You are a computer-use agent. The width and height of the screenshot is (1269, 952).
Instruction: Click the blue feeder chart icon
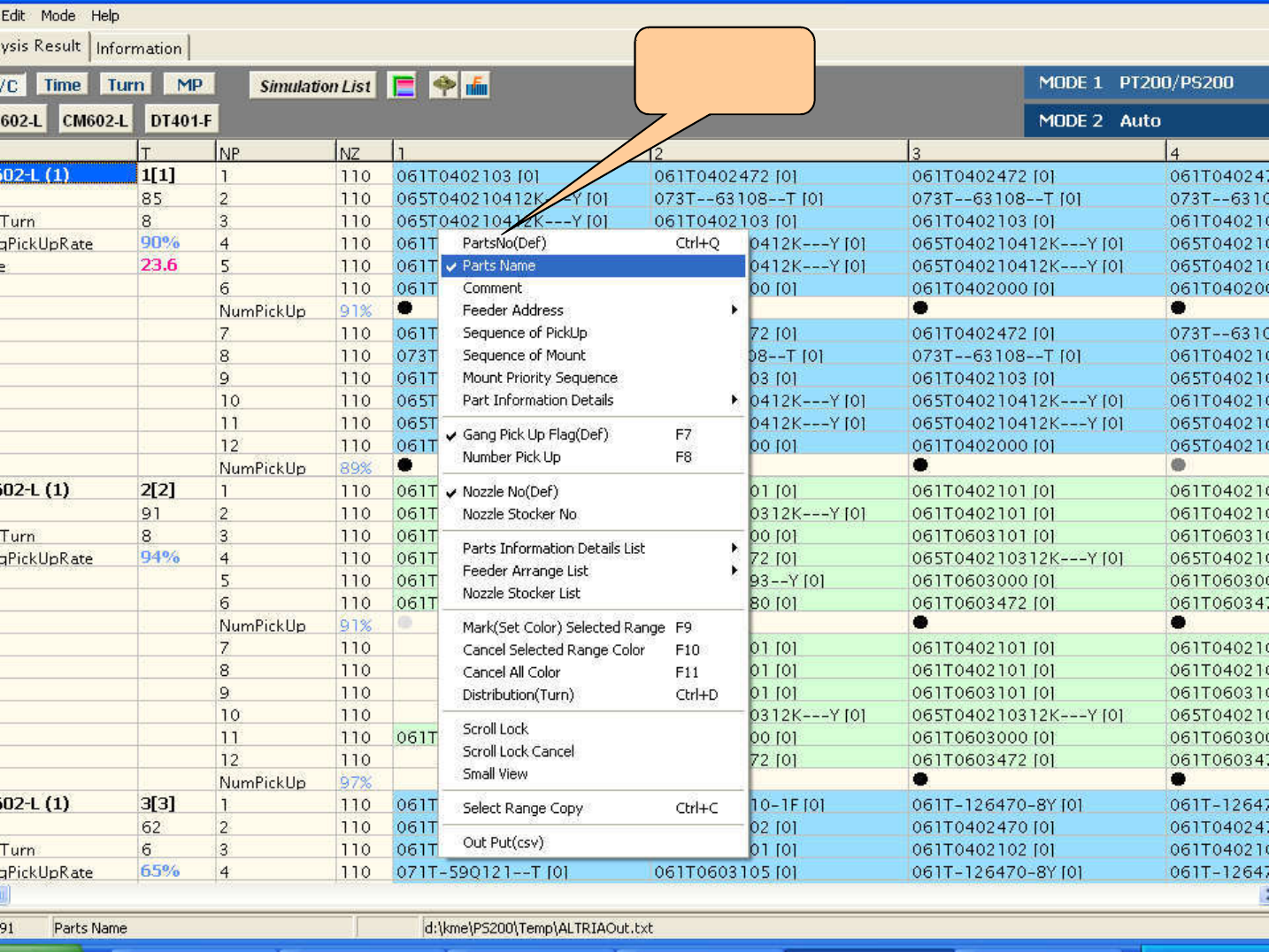coord(477,86)
